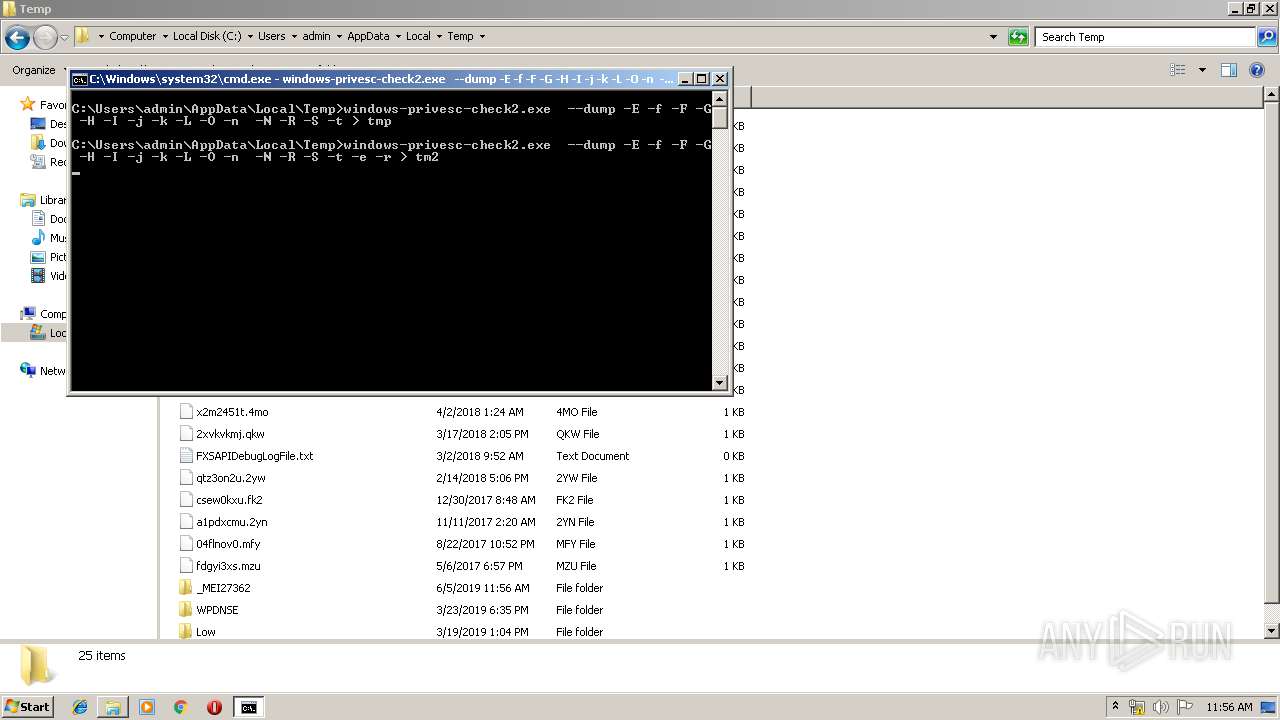Change view using the view icon
This screenshot has width=1280, height=720.
point(1178,70)
